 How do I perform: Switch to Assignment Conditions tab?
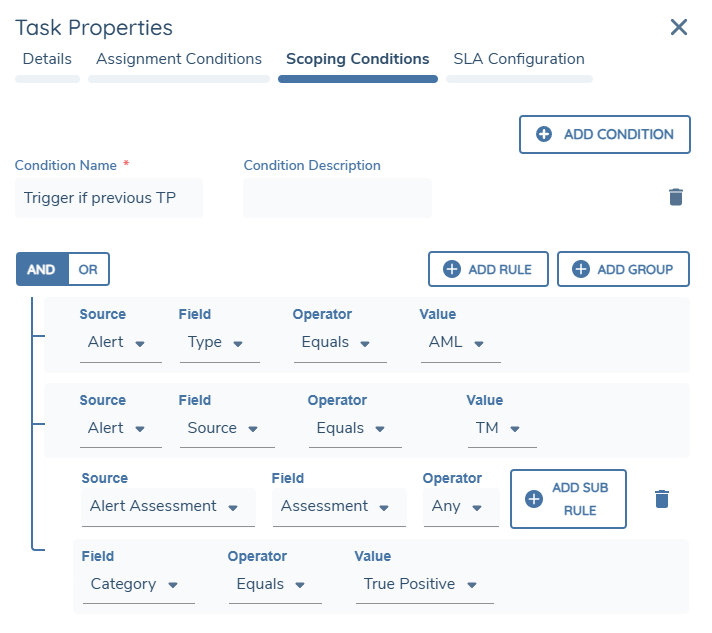179,59
